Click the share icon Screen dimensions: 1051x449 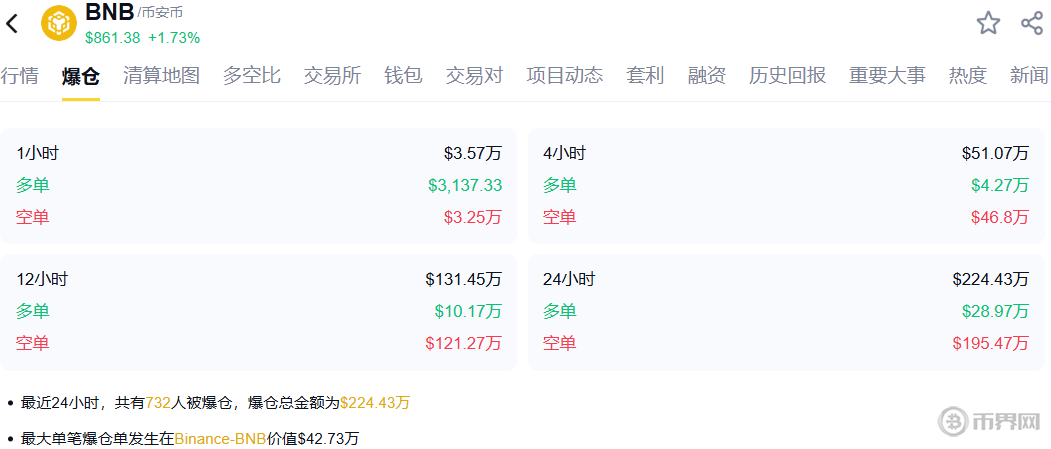[x=1032, y=23]
